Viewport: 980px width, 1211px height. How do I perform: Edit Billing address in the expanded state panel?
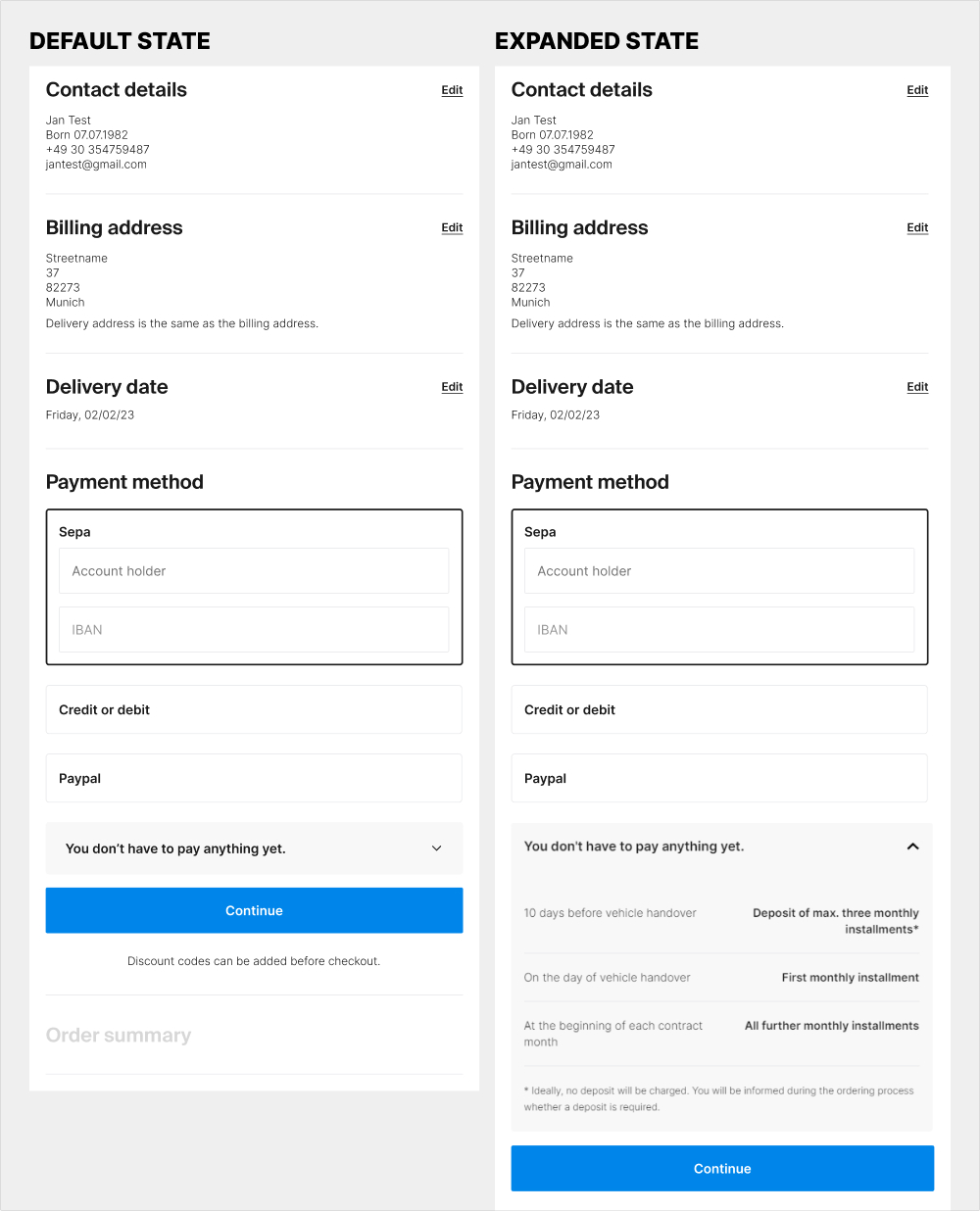[917, 228]
